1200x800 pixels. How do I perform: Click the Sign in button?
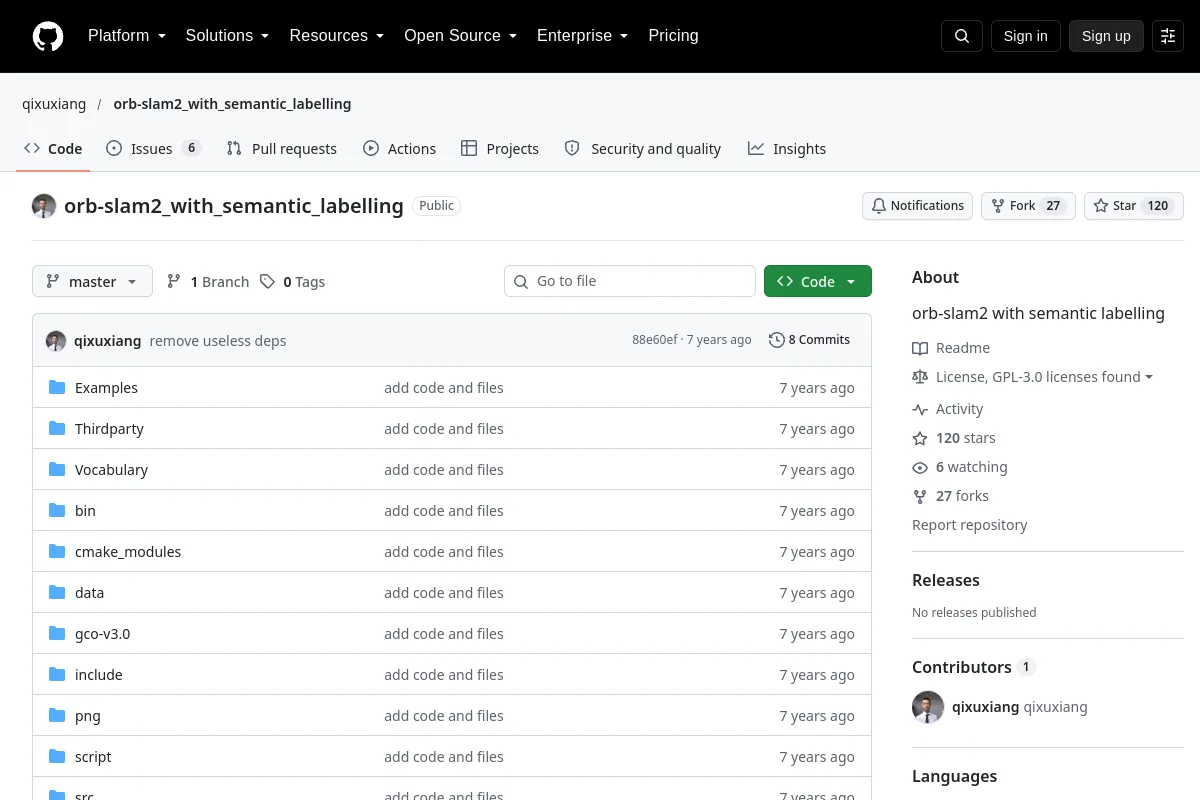[x=1025, y=36]
